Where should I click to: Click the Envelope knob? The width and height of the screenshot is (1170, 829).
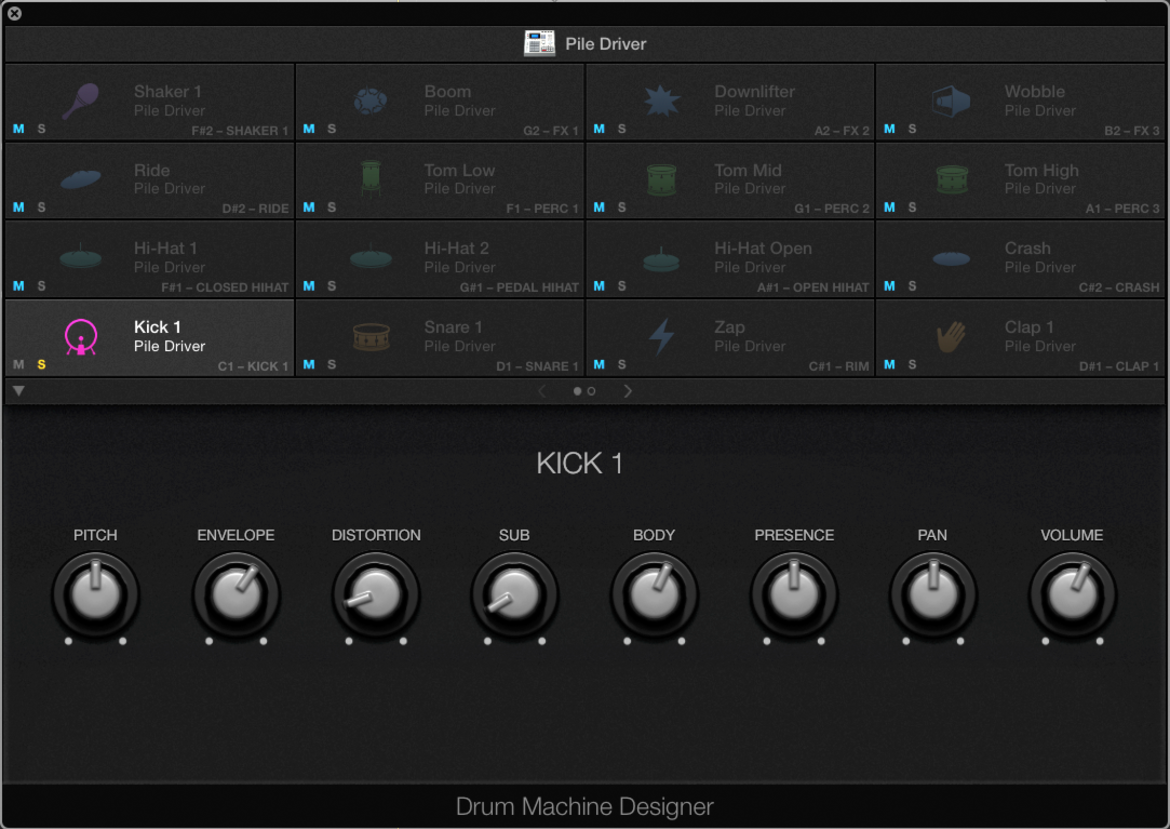(236, 595)
